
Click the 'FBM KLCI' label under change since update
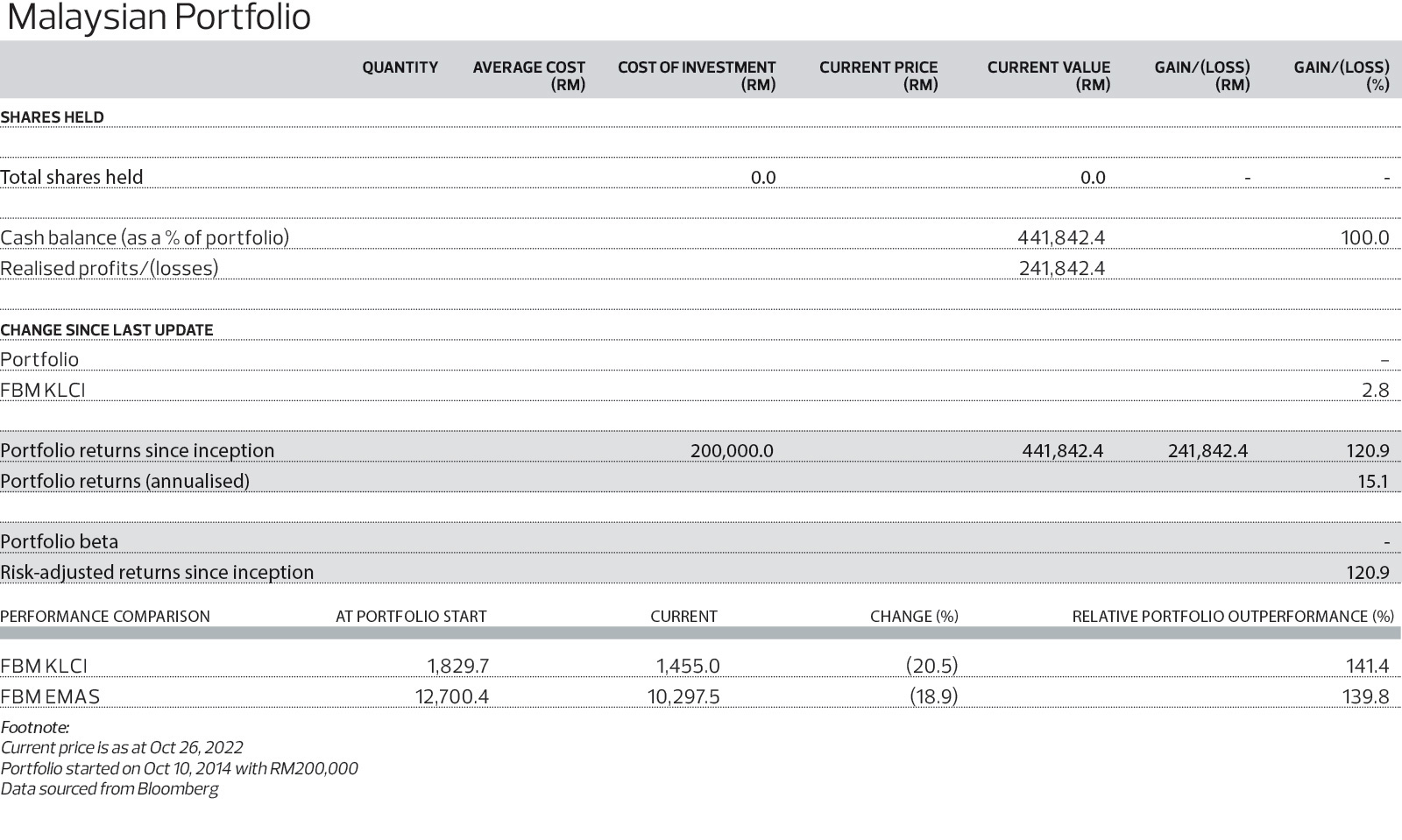(43, 390)
